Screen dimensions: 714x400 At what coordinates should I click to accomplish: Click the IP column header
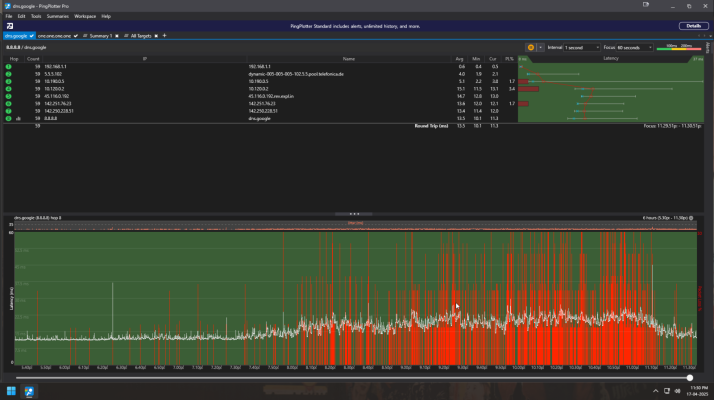click(x=145, y=59)
